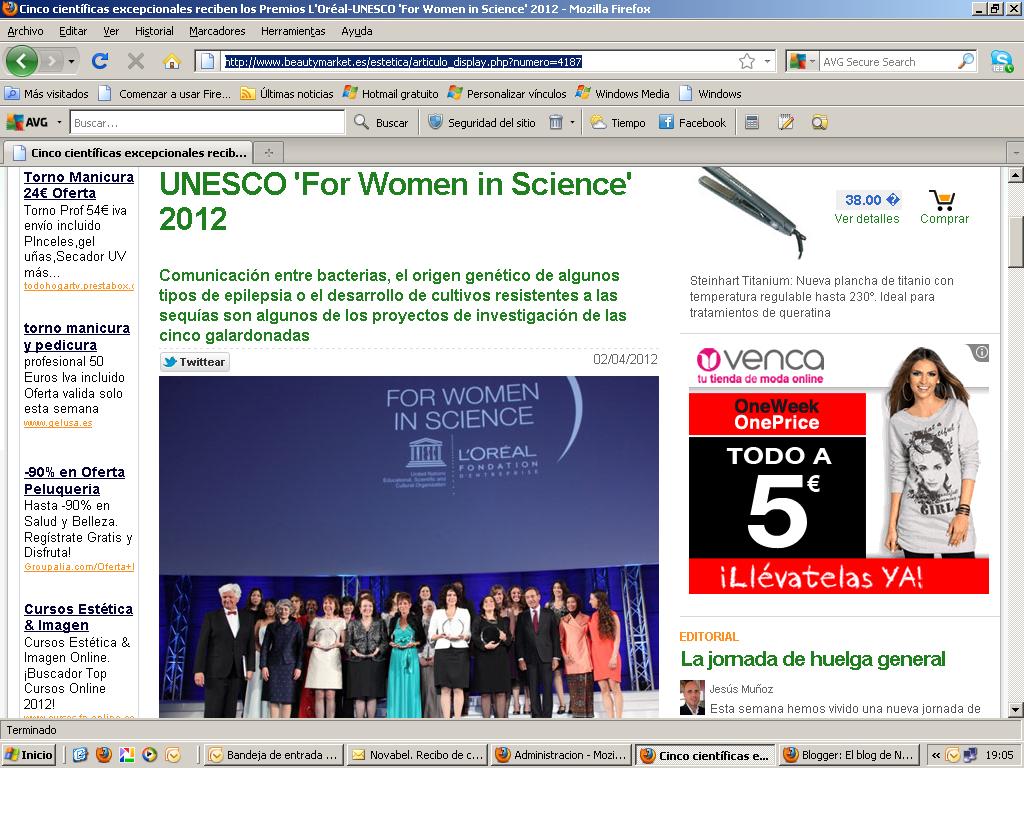The height and width of the screenshot is (816, 1024).
Task: Open the URL bar history dropdown arrow
Action: [x=767, y=61]
